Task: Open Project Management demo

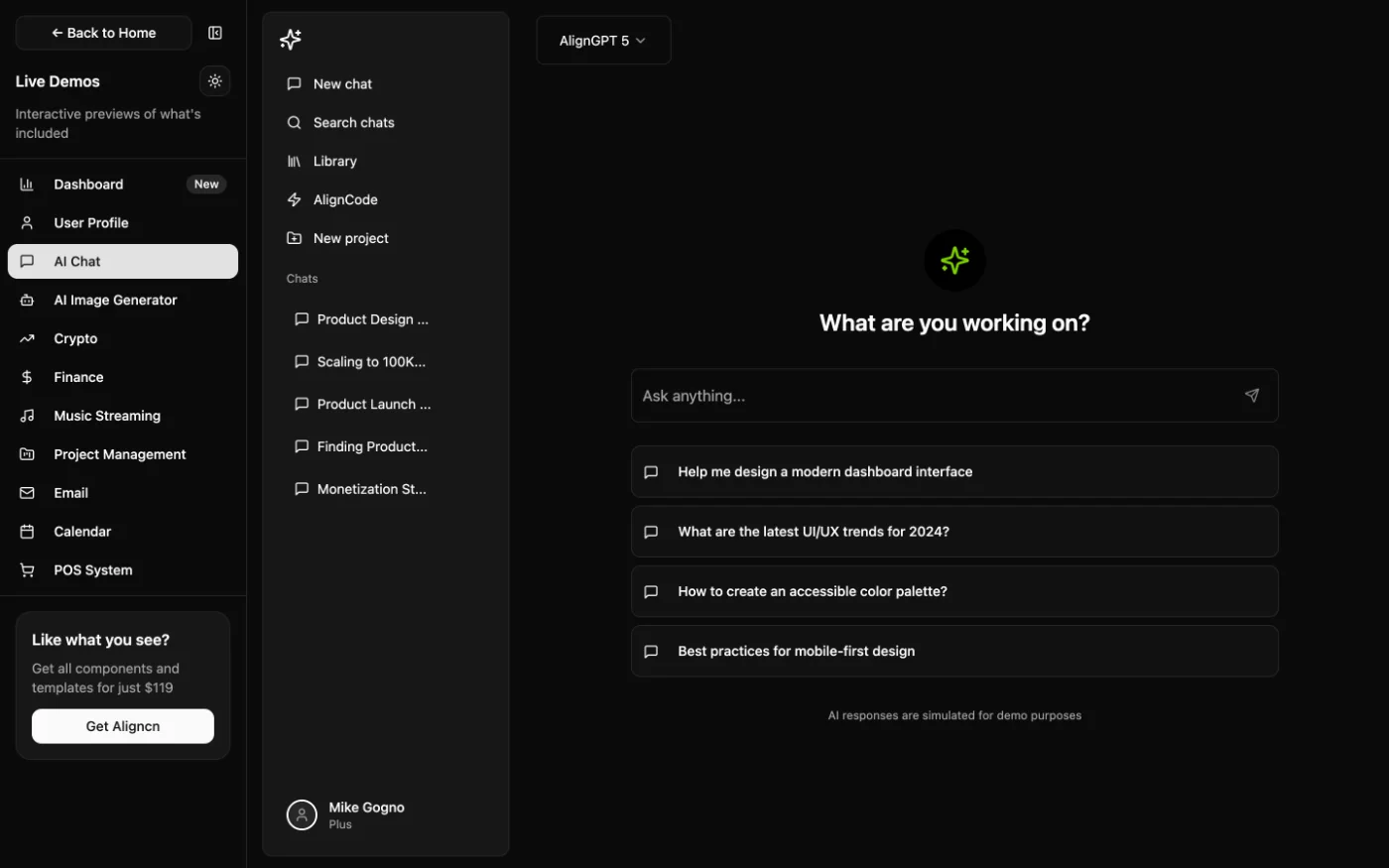Action: 123,454
